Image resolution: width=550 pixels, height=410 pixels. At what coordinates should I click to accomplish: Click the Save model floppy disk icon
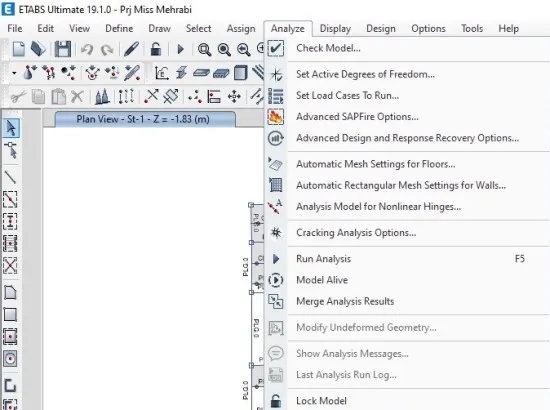click(63, 49)
